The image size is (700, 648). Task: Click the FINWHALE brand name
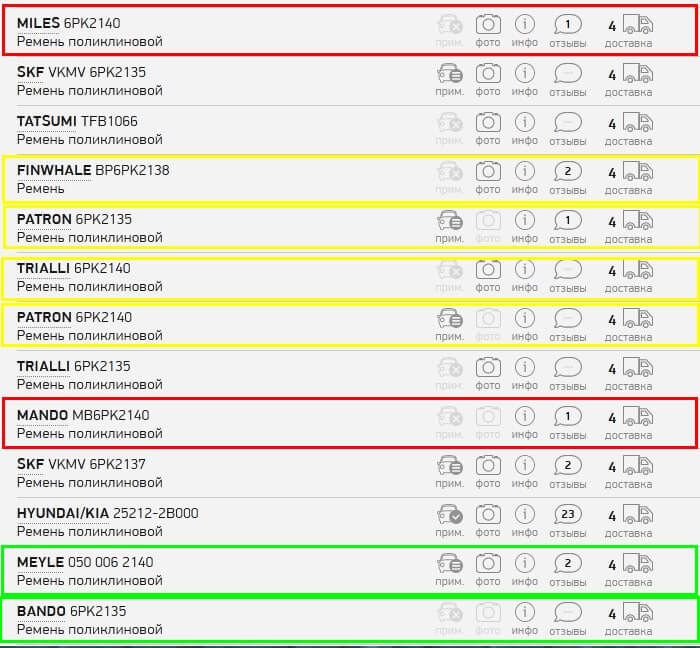coord(54,170)
